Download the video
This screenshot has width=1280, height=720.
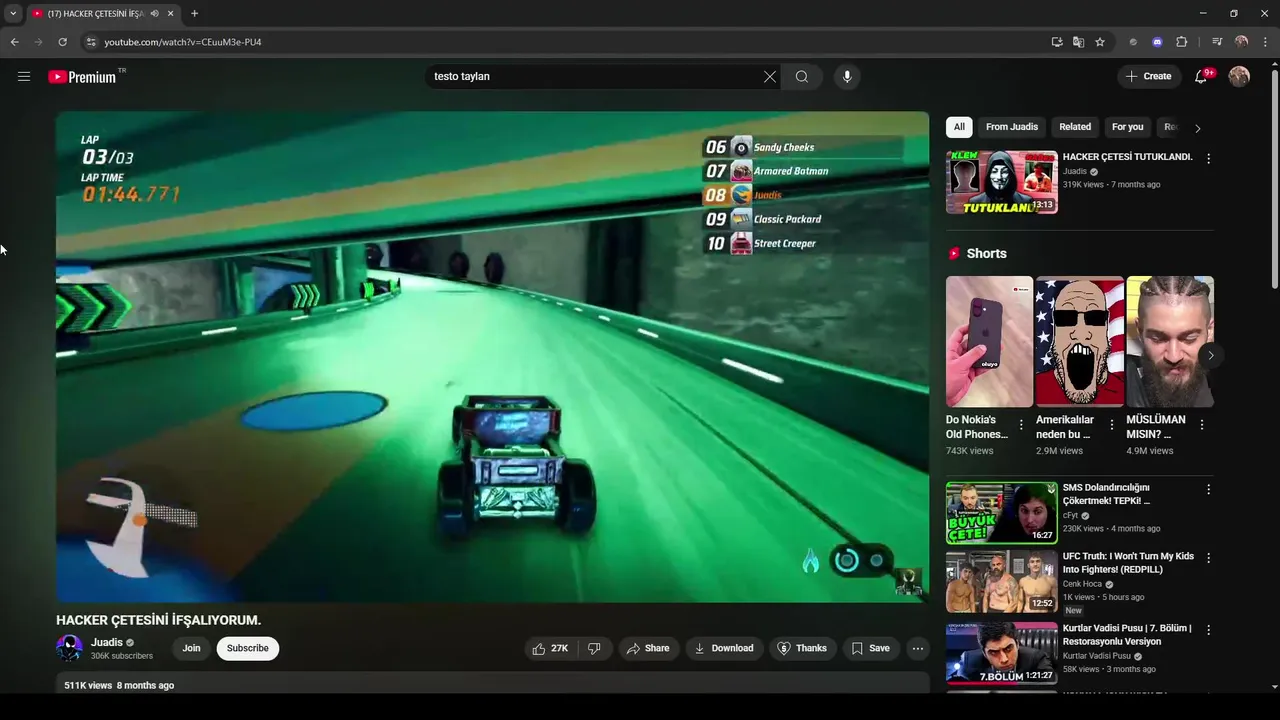click(x=724, y=648)
